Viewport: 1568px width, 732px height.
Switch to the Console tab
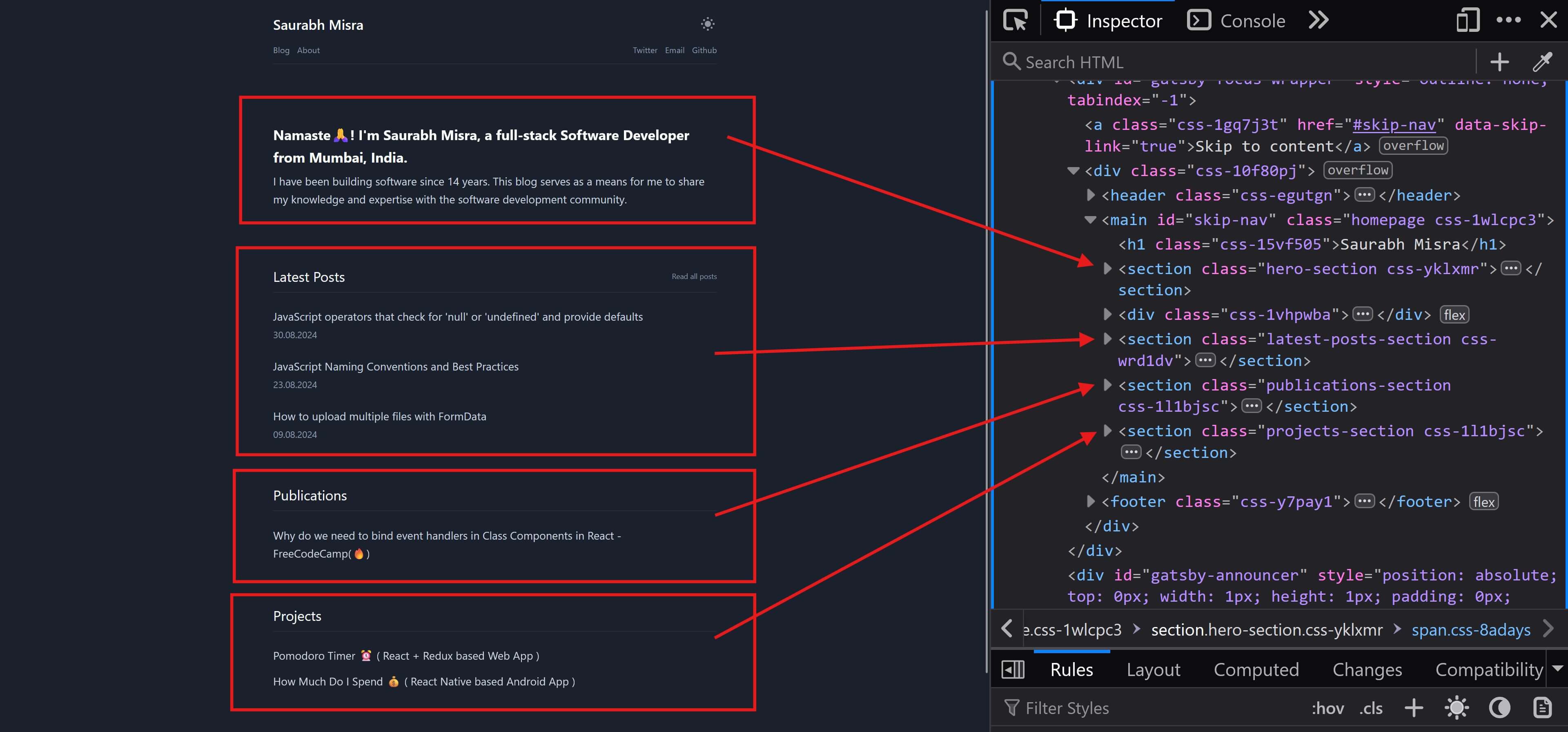pyautogui.click(x=1236, y=21)
